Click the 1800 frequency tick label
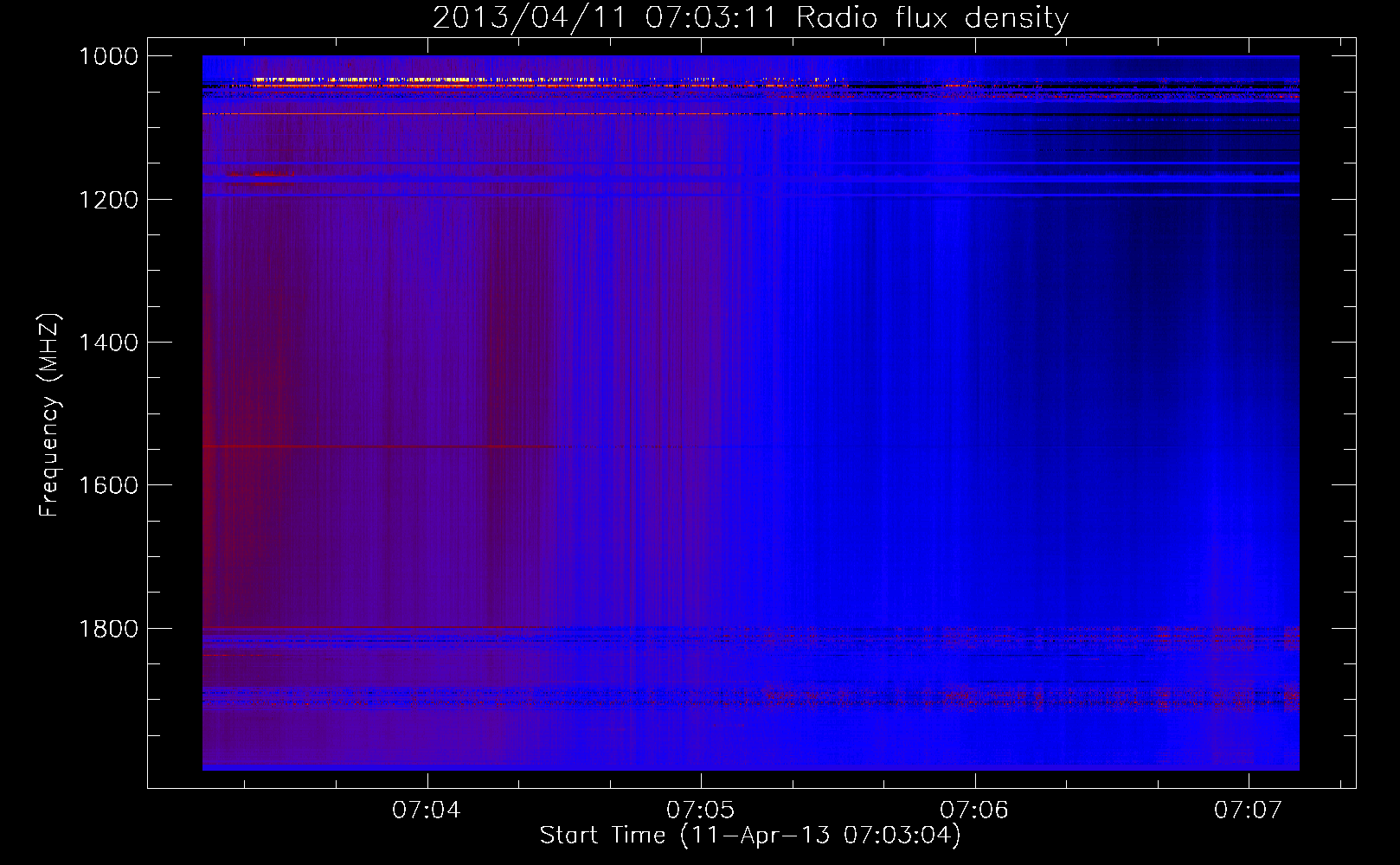Screen dimensions: 1400x865 coord(109,629)
